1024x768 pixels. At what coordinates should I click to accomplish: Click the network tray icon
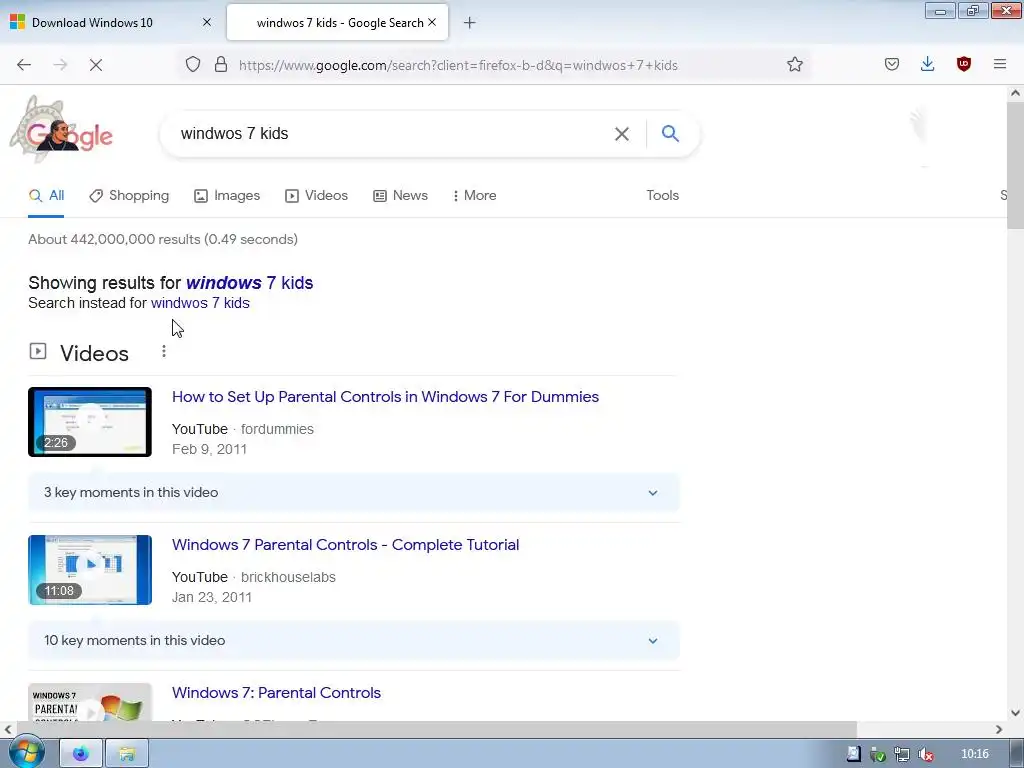point(902,754)
